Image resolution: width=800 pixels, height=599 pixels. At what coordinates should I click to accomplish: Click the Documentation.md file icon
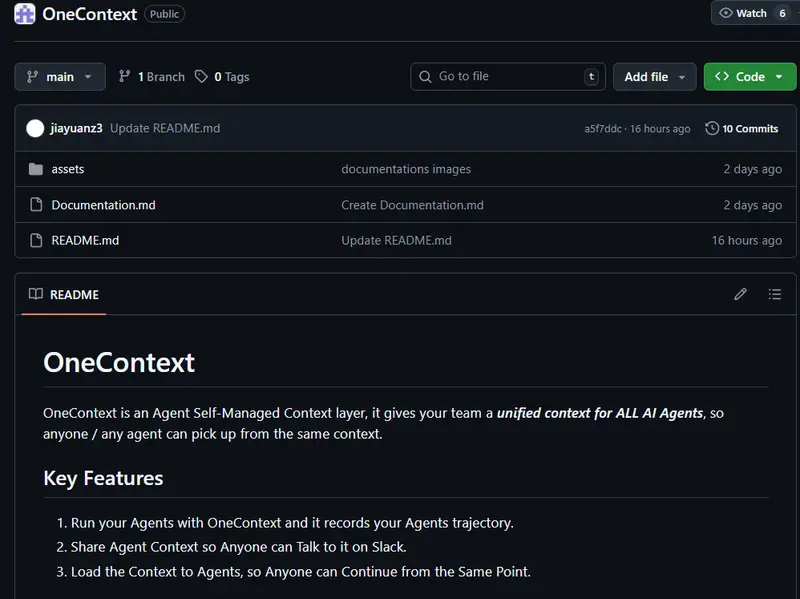[36, 205]
